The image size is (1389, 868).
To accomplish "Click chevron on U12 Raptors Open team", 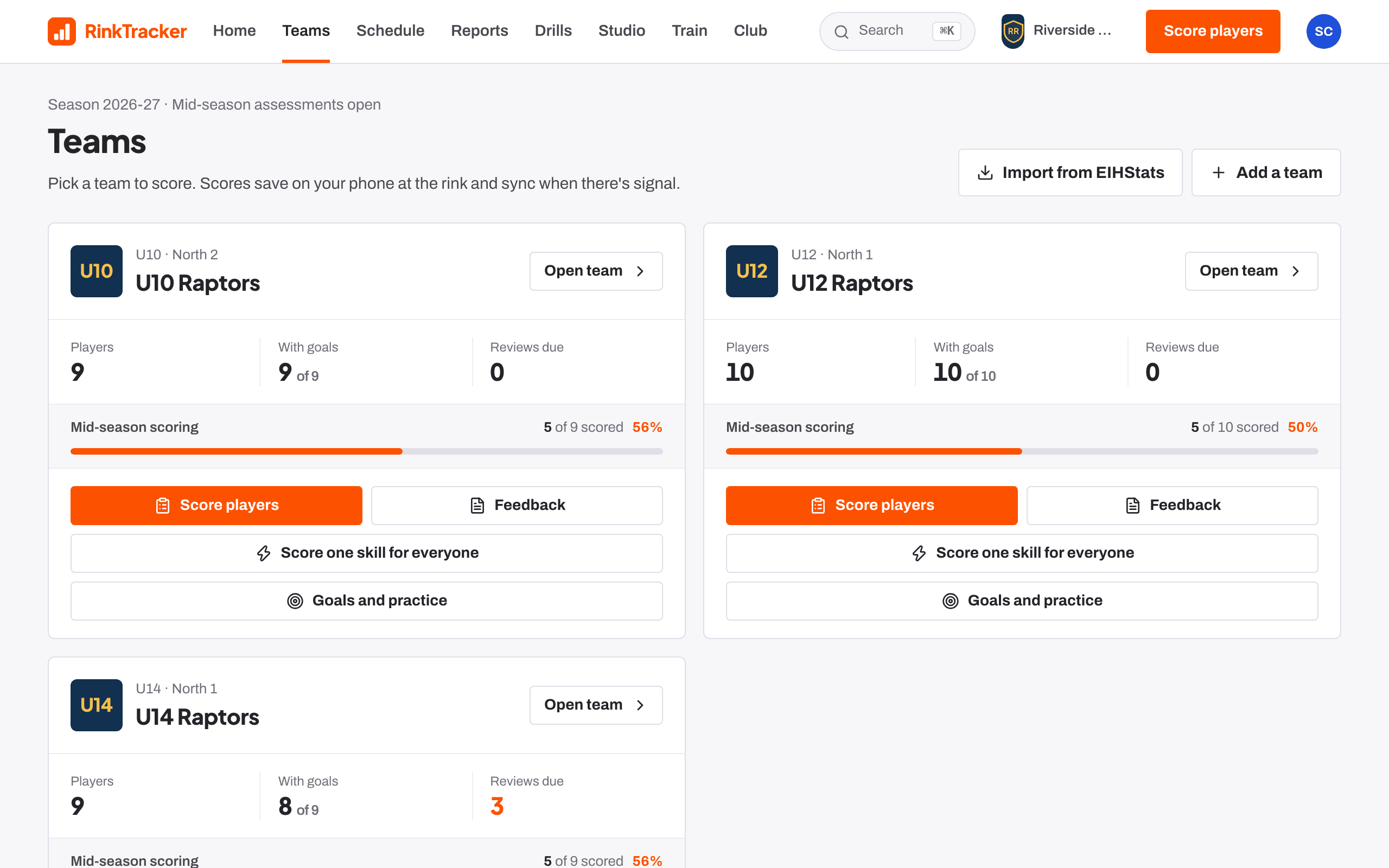I will tap(1296, 271).
